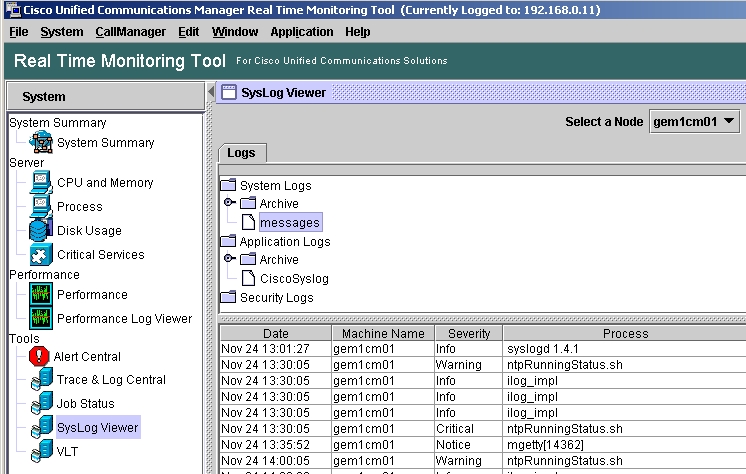Image resolution: width=746 pixels, height=474 pixels.
Task: Click the Performance Log Viewer graph icon
Action: [41, 318]
